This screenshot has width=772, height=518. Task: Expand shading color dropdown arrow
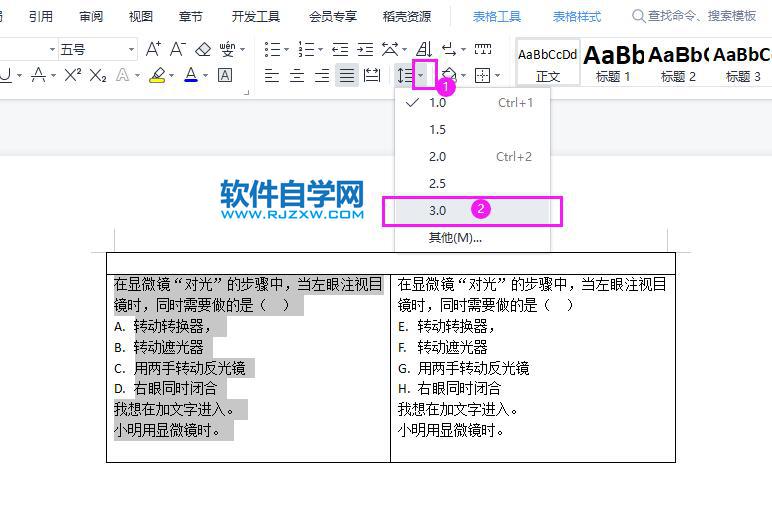(x=464, y=75)
